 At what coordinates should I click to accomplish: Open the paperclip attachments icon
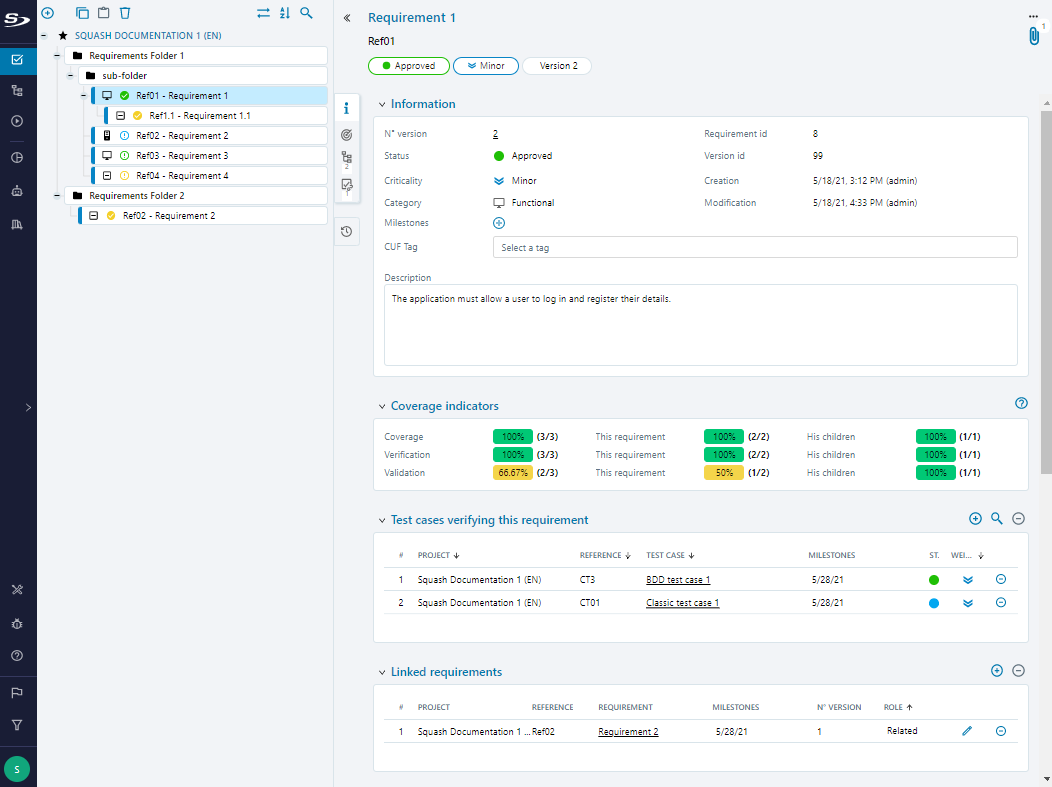click(x=1034, y=37)
